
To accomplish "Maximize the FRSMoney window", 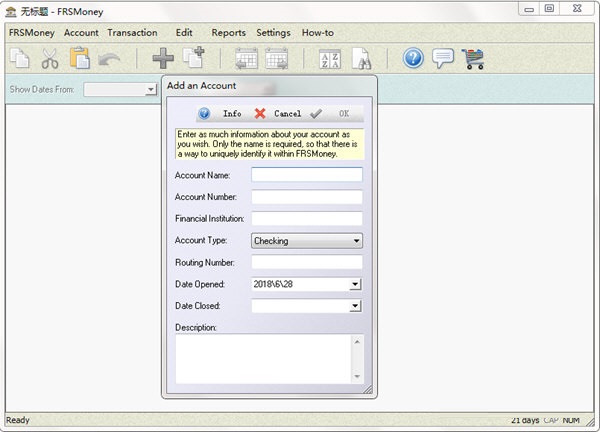I will pos(549,9).
